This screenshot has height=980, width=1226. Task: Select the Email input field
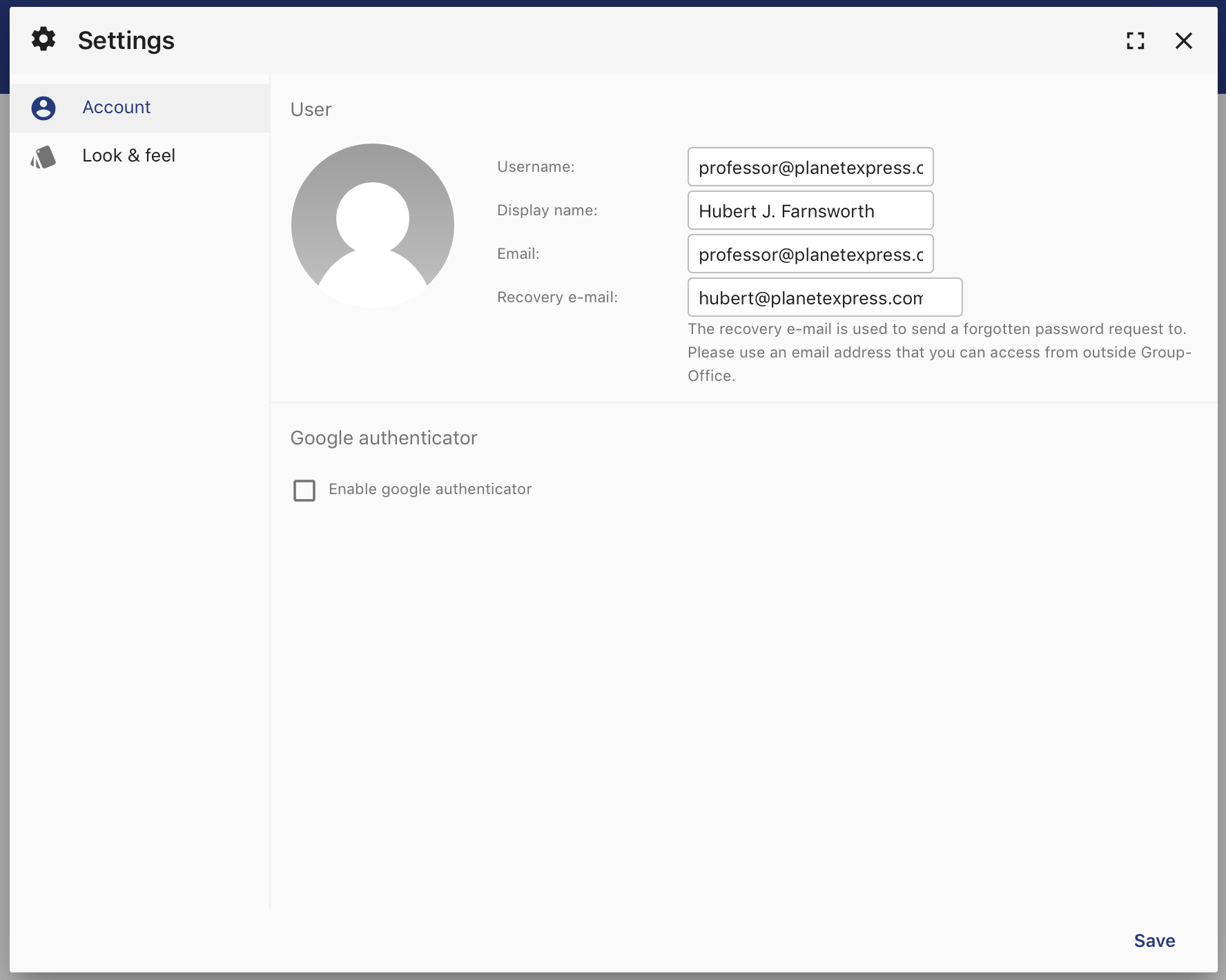point(810,254)
